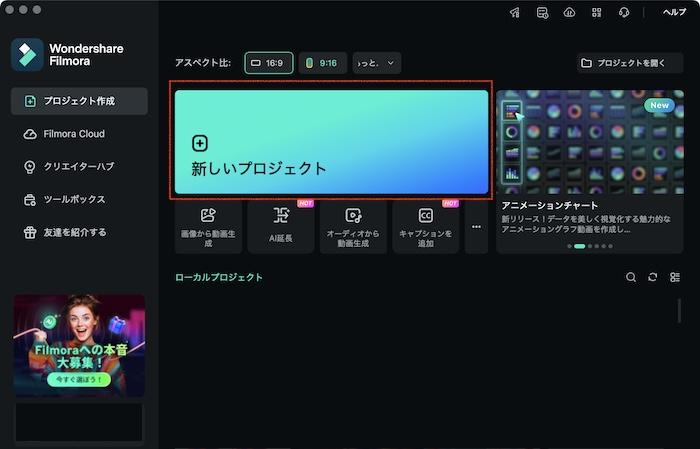Image resolution: width=700 pixels, height=449 pixels.
Task: Show more tools via the ellipsis button
Action: (476, 227)
